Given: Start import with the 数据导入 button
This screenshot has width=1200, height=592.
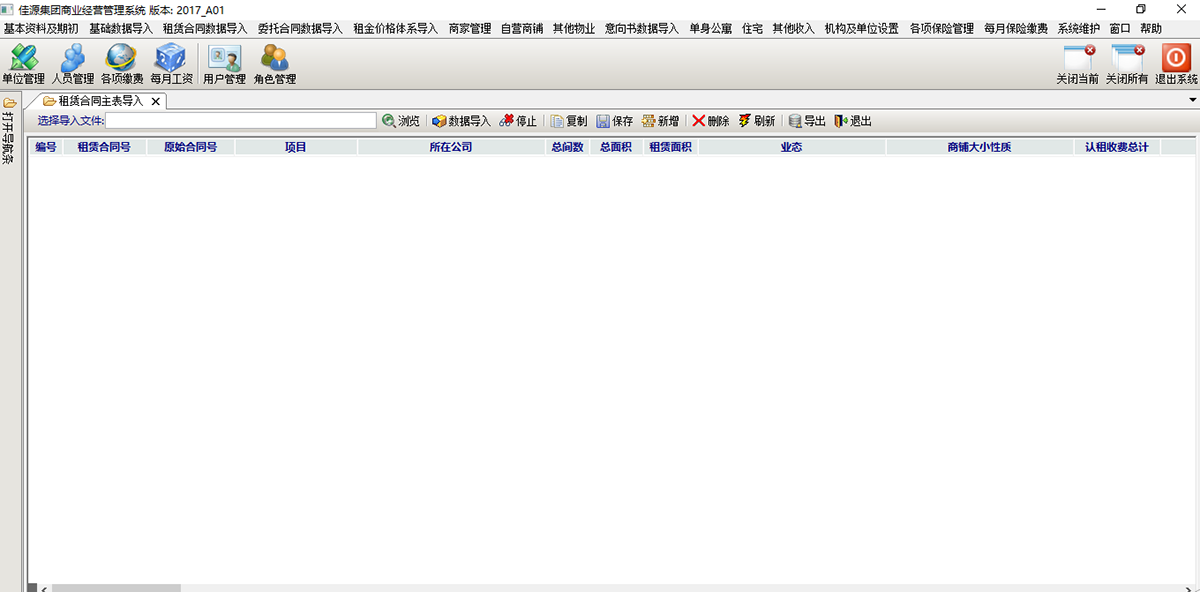Looking at the screenshot, I should coord(461,121).
